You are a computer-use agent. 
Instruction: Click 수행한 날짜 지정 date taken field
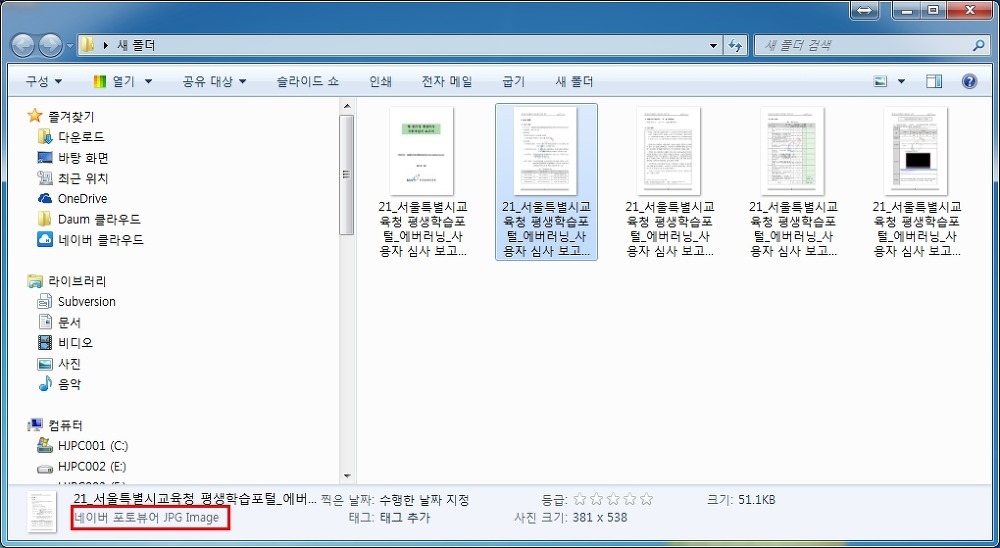pyautogui.click(x=424, y=500)
